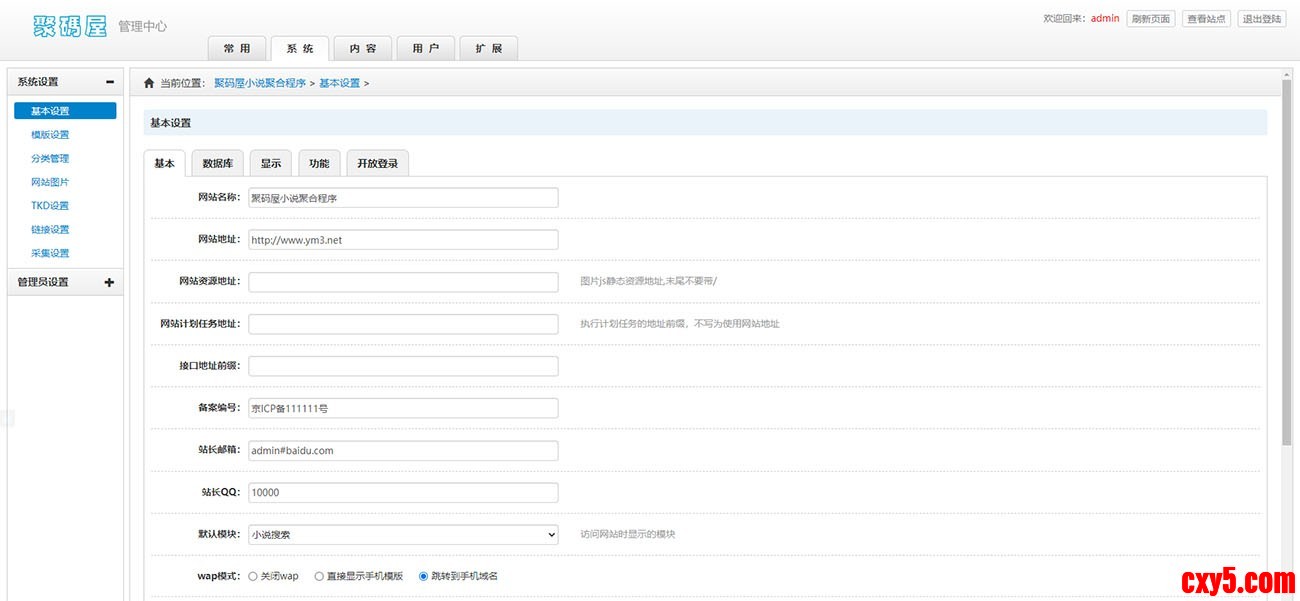Open the 内容 top menu
Screen dimensions: 1300x601
(363, 48)
